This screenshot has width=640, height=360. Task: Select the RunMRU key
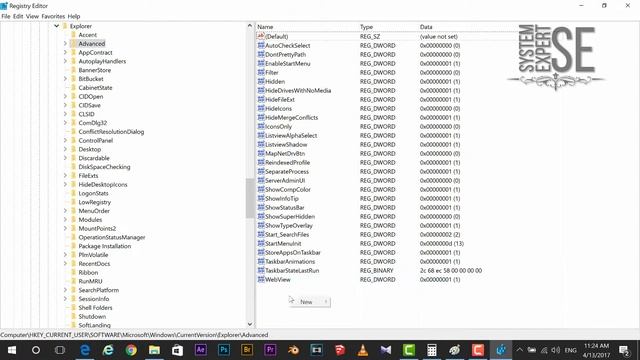[x=90, y=281]
